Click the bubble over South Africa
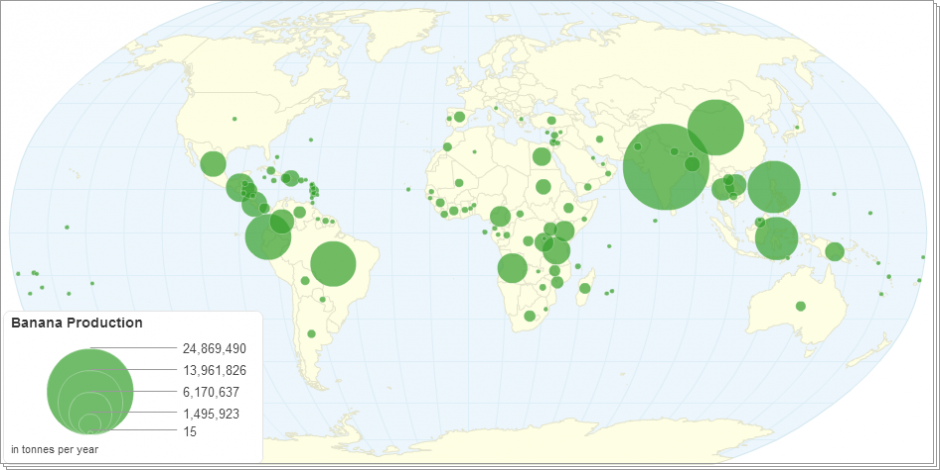 pyautogui.click(x=530, y=316)
